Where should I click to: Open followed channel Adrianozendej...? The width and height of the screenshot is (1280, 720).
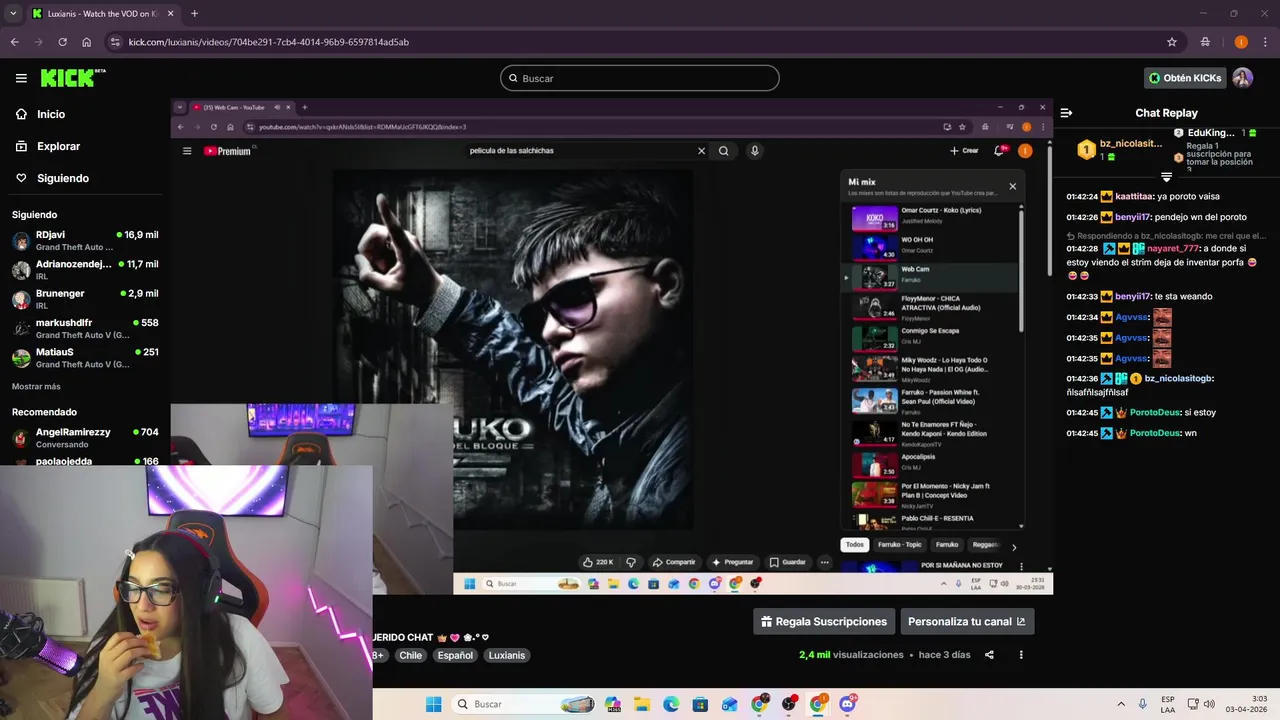[85, 270]
